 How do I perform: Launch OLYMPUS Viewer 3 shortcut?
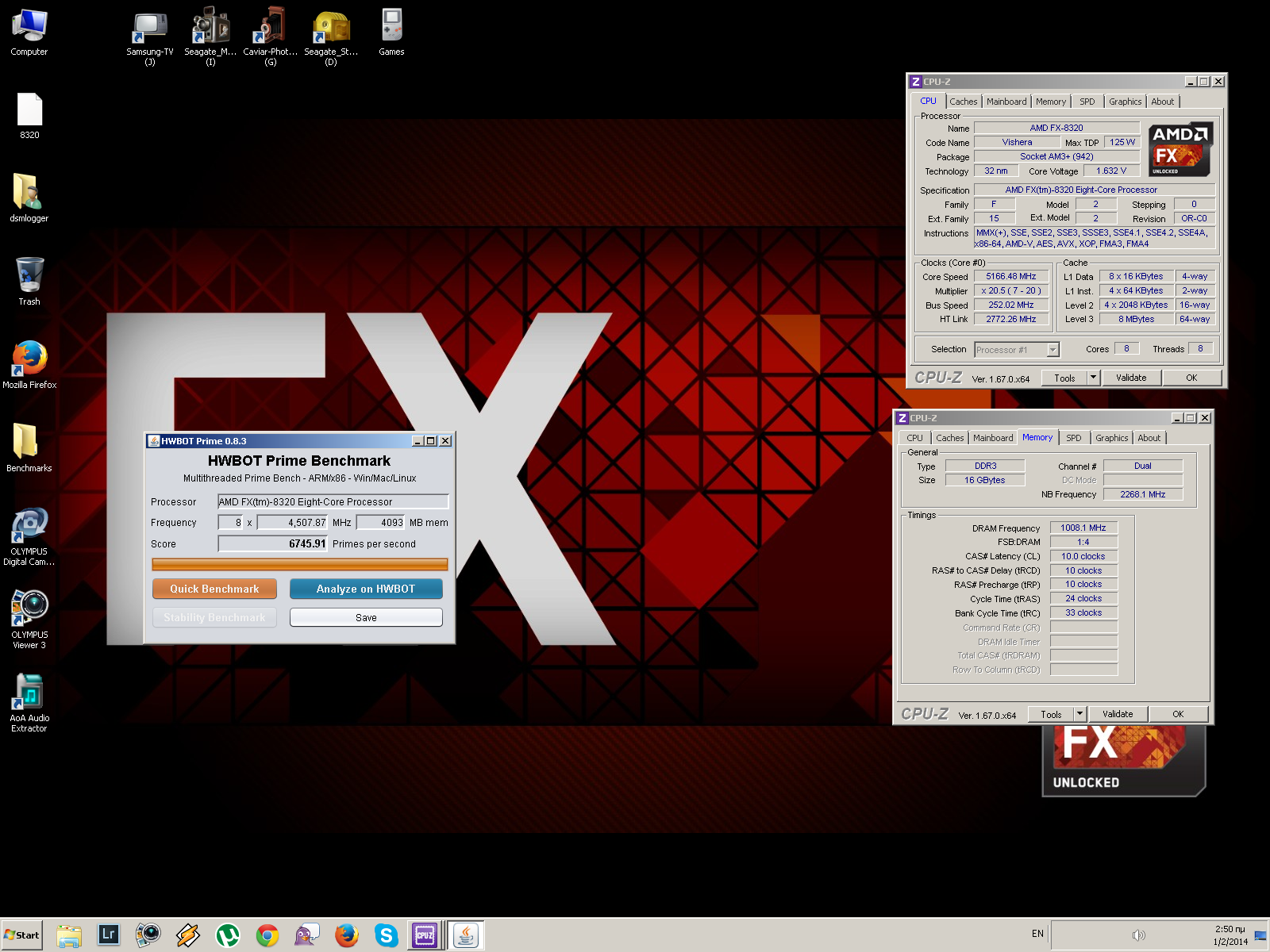(29, 620)
